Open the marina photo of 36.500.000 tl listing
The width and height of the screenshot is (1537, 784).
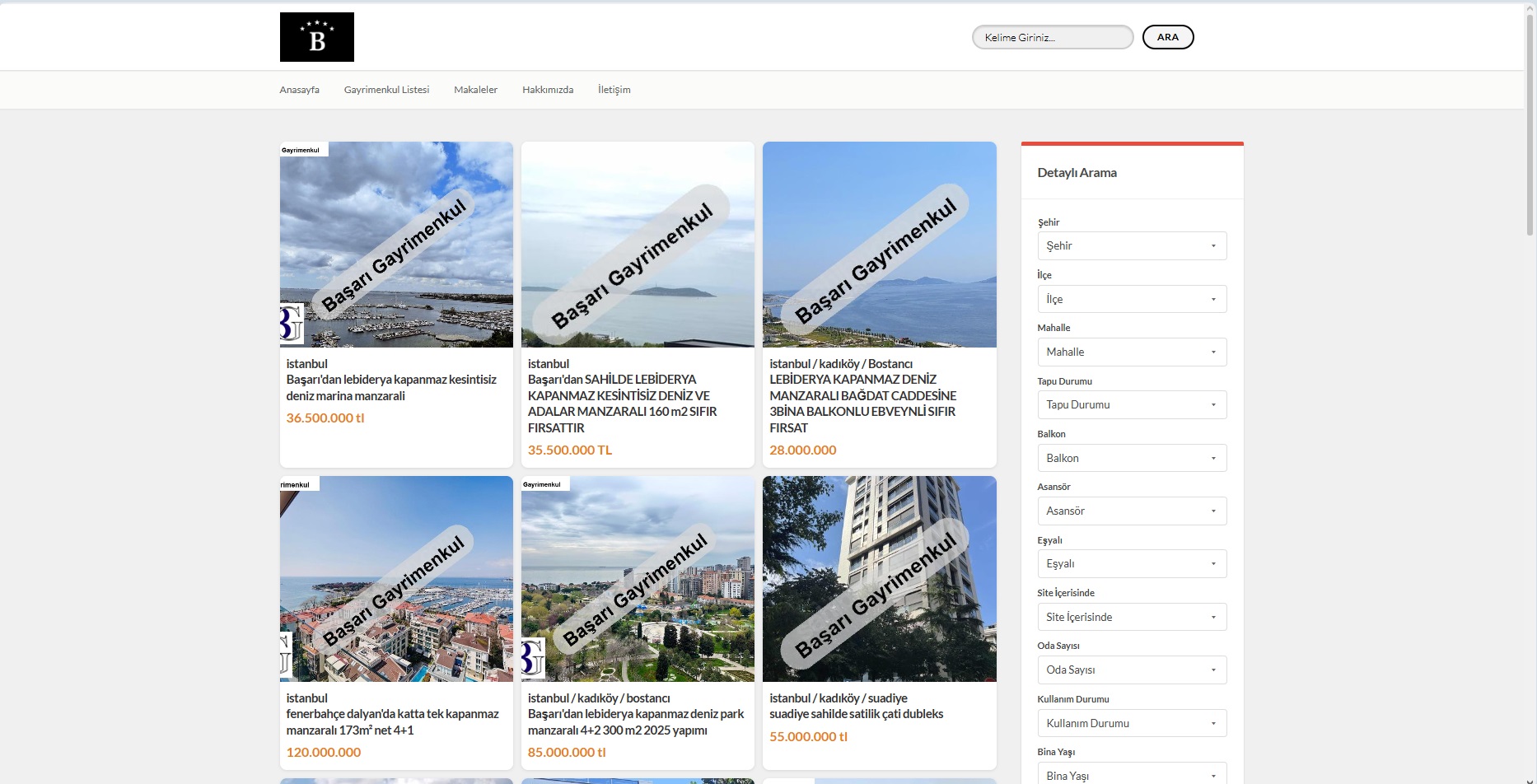(x=396, y=245)
